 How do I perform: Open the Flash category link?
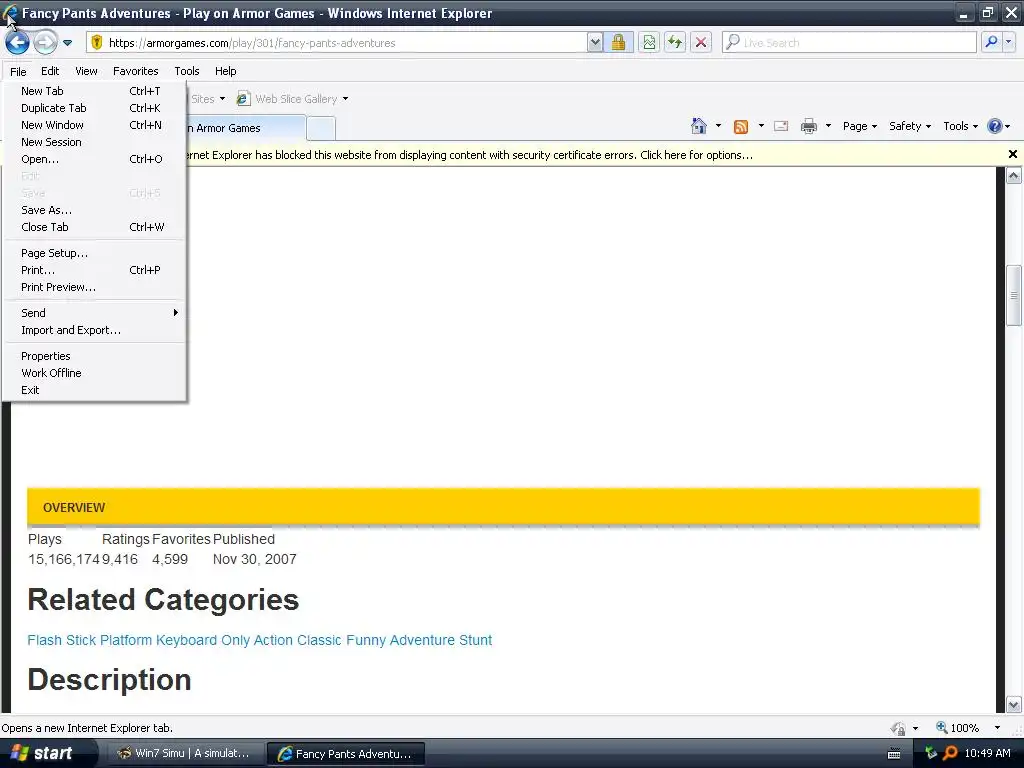(x=44, y=640)
